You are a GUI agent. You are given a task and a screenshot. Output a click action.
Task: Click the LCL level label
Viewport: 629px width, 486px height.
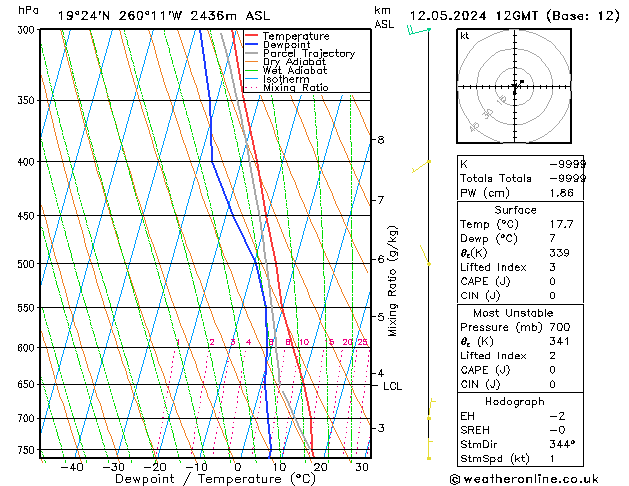[x=392, y=386]
